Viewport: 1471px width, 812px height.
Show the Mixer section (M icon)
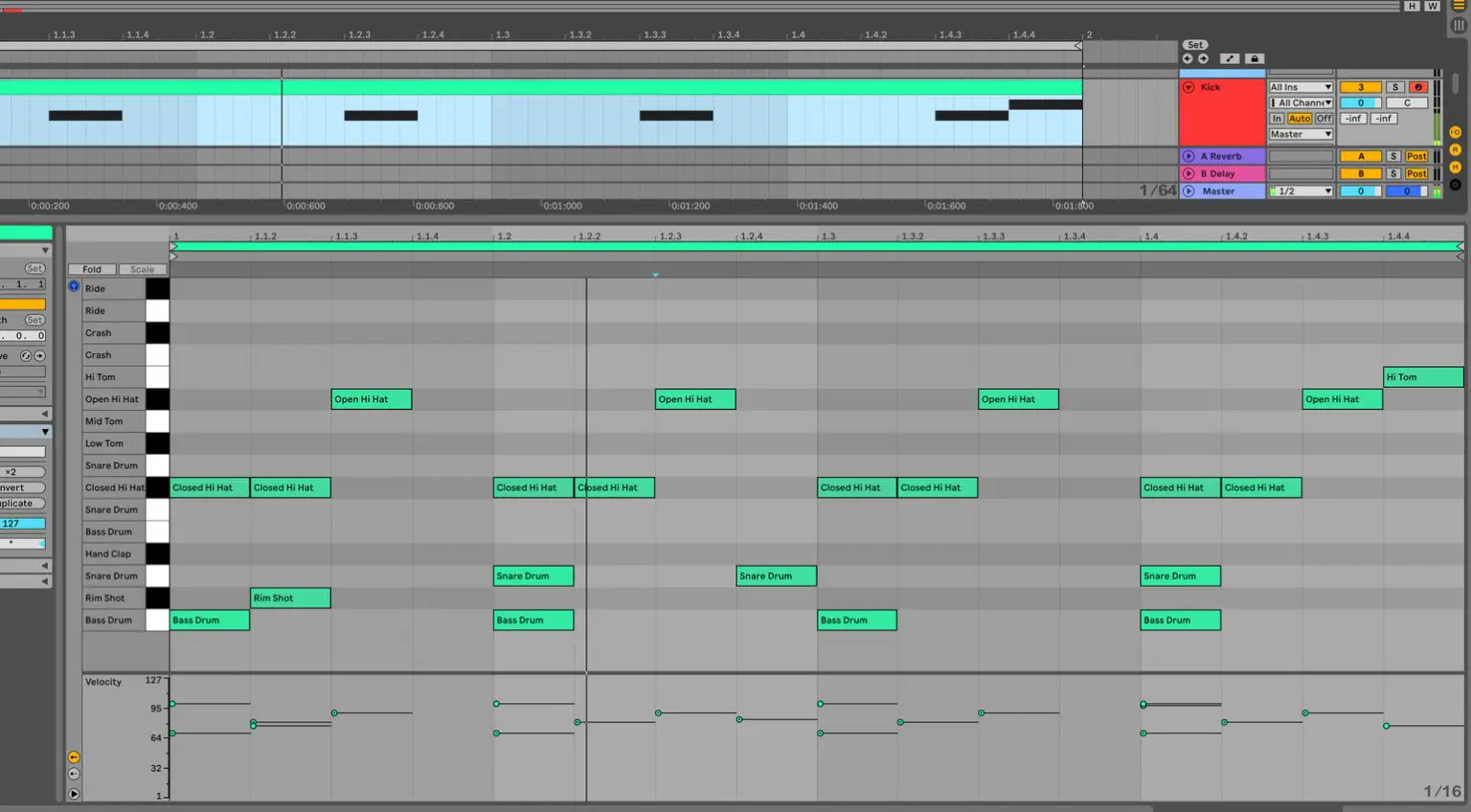tap(1455, 166)
